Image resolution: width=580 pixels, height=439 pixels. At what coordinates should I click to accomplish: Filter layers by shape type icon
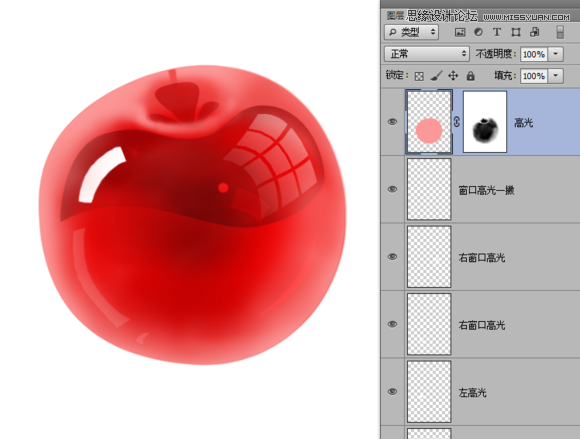(516, 33)
